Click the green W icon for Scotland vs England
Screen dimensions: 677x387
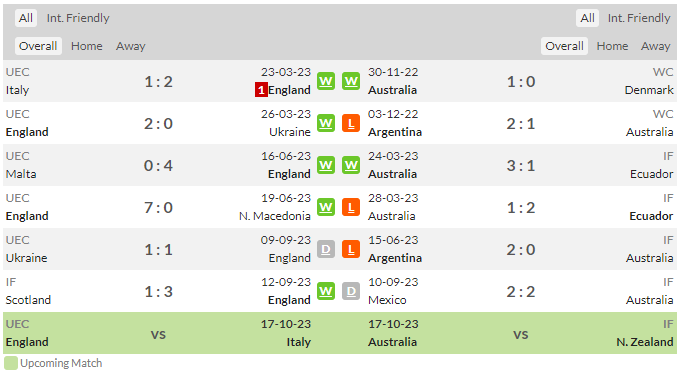pyautogui.click(x=326, y=292)
